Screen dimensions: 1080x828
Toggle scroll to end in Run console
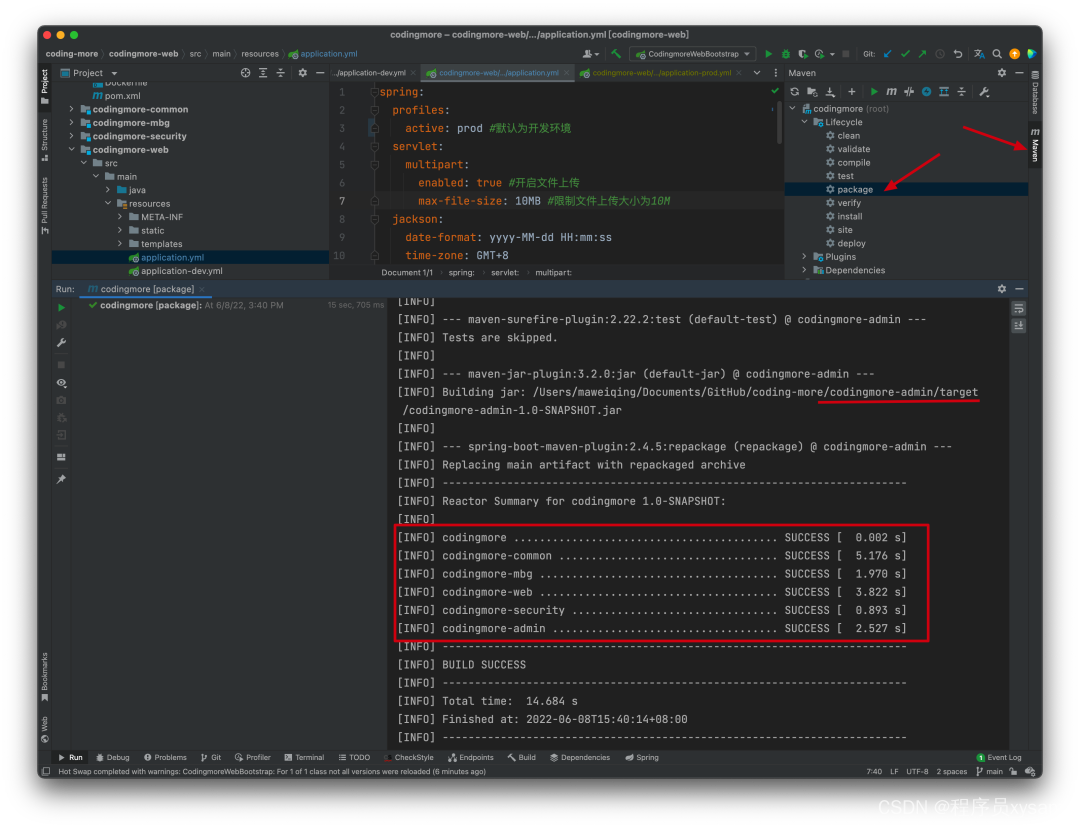(1019, 325)
